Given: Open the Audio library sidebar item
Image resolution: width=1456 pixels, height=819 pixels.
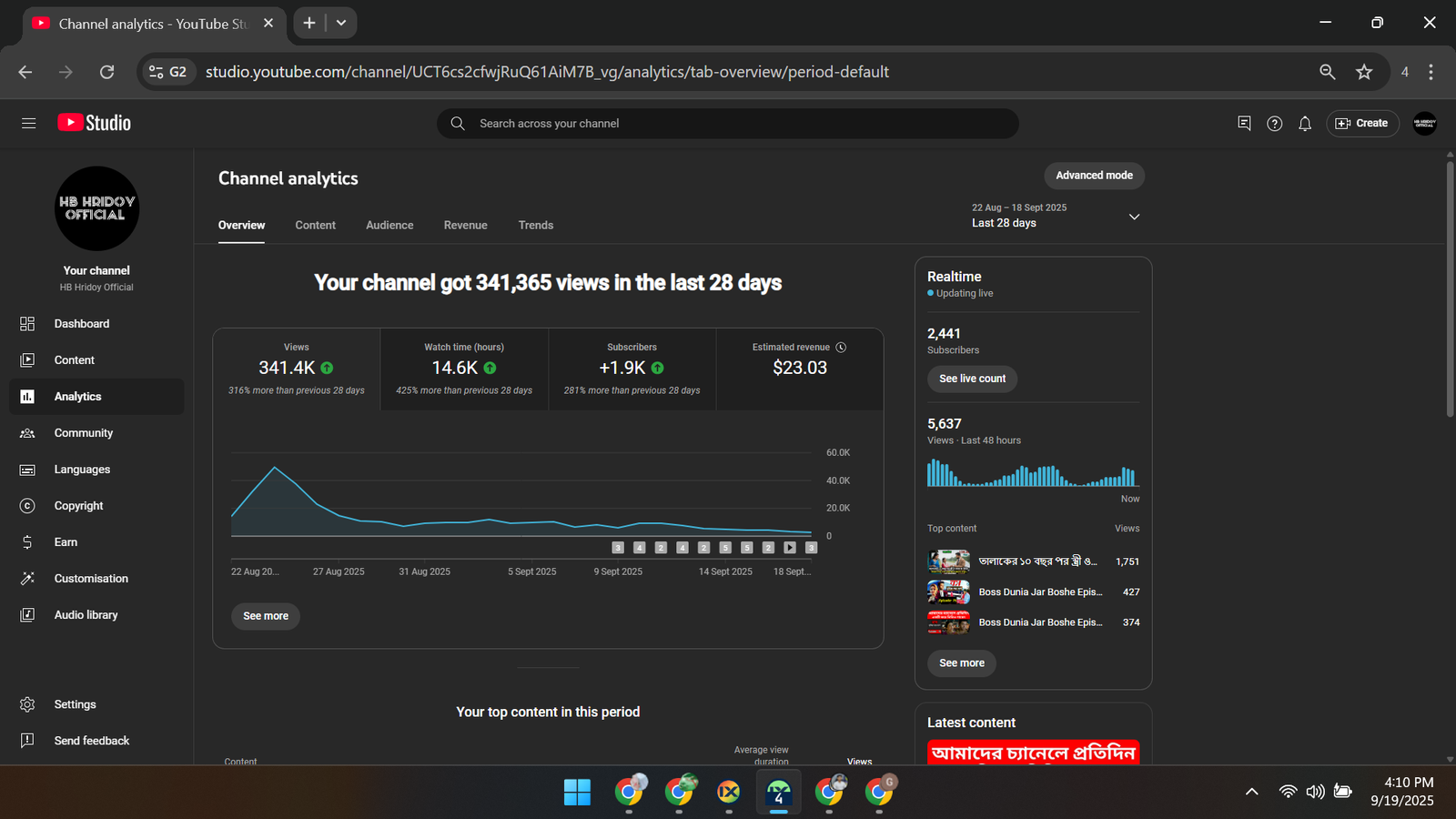Looking at the screenshot, I should click(86, 615).
